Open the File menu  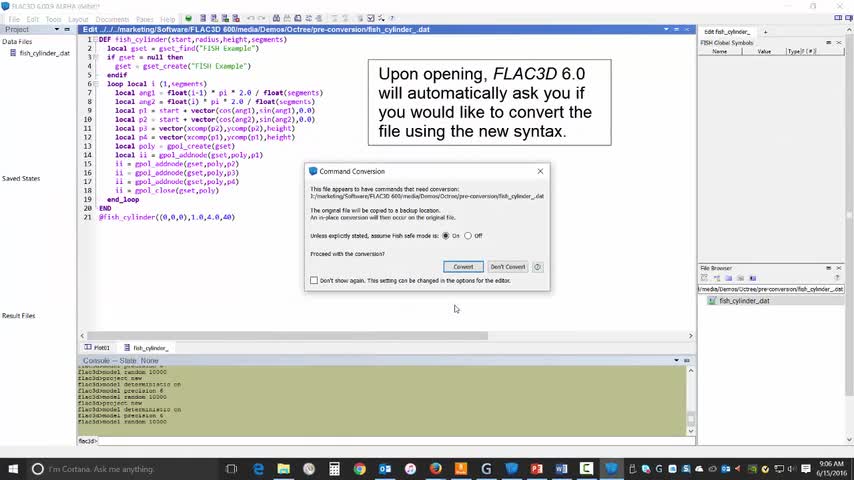[14, 19]
